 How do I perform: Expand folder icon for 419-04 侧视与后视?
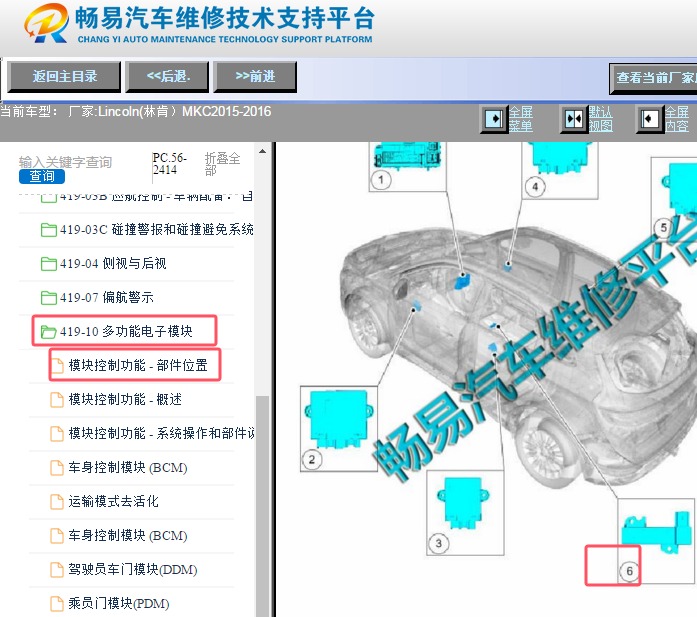48,264
